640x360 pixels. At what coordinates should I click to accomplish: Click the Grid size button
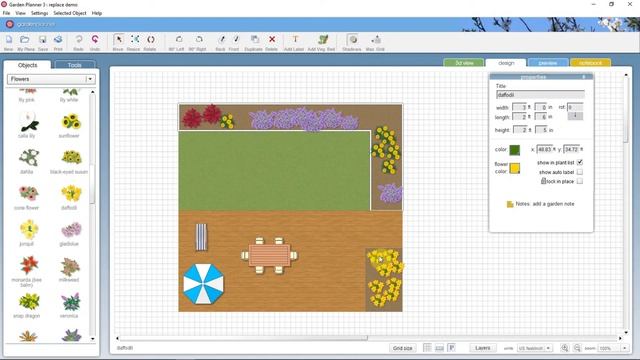click(402, 348)
